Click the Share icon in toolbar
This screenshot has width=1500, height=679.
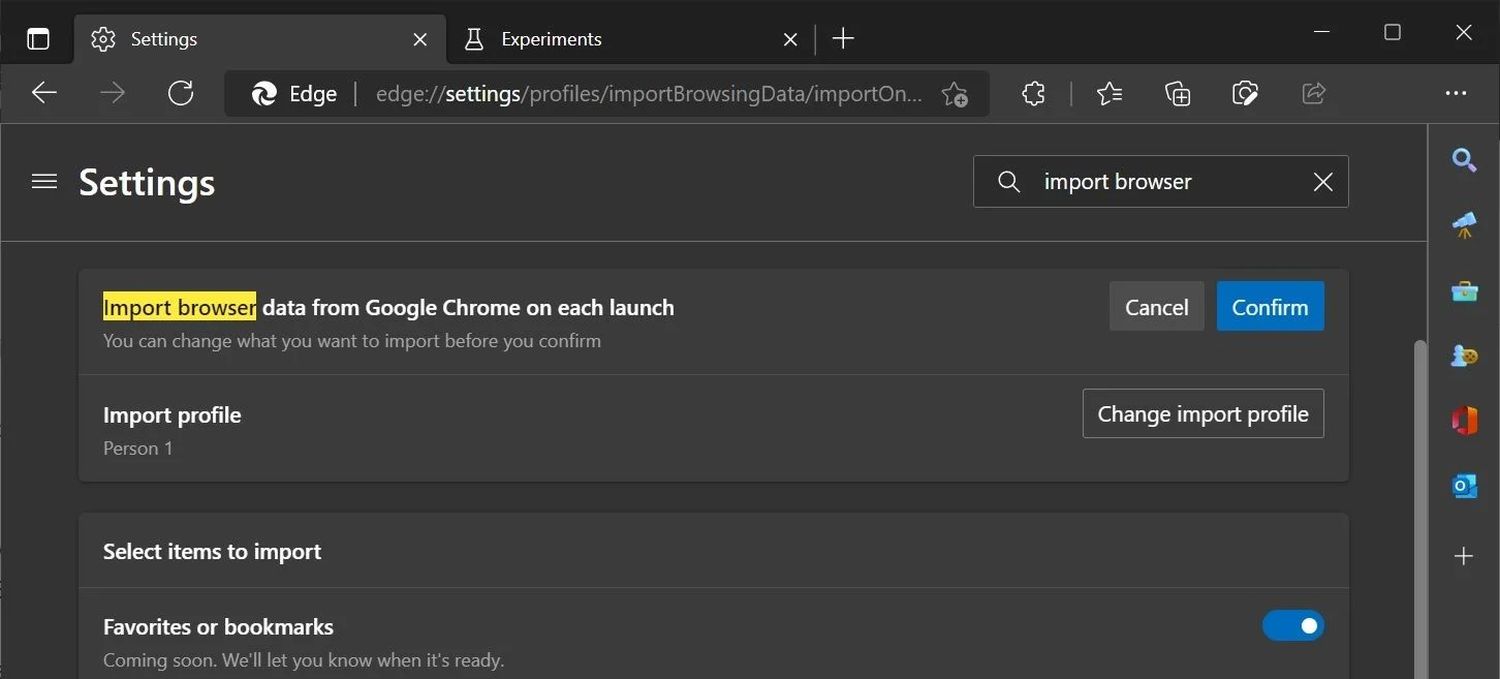(x=1313, y=94)
